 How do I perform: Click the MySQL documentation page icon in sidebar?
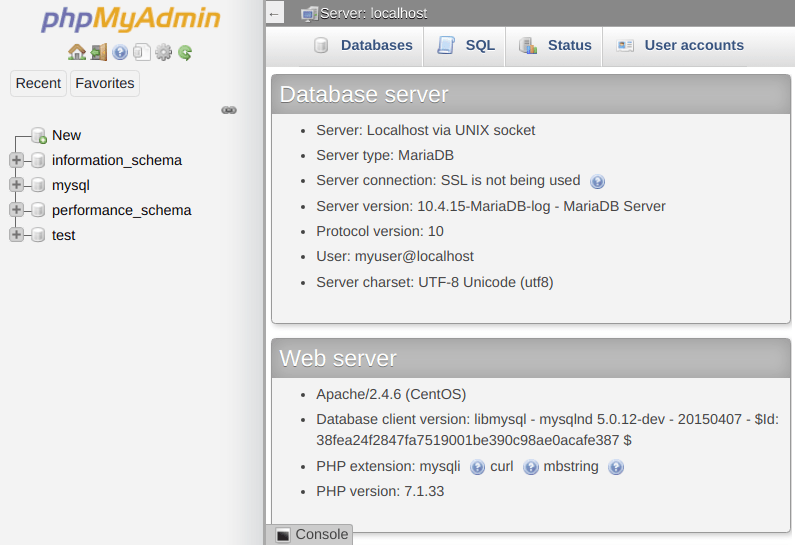coord(142,53)
